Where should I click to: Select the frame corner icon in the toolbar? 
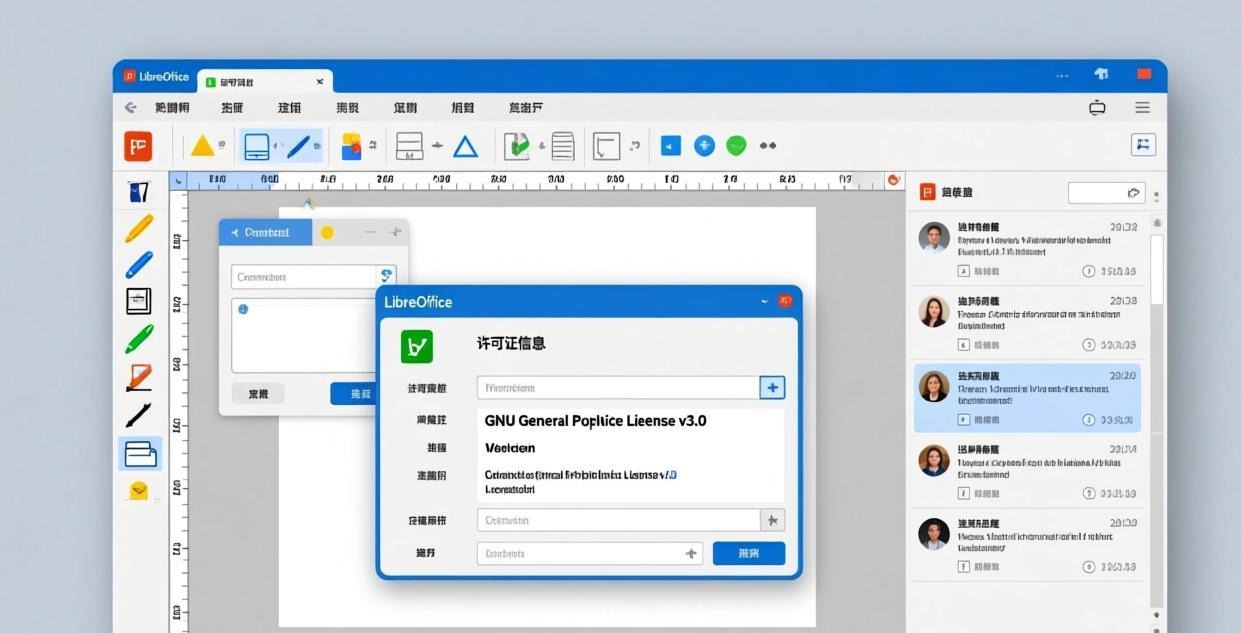tap(606, 146)
